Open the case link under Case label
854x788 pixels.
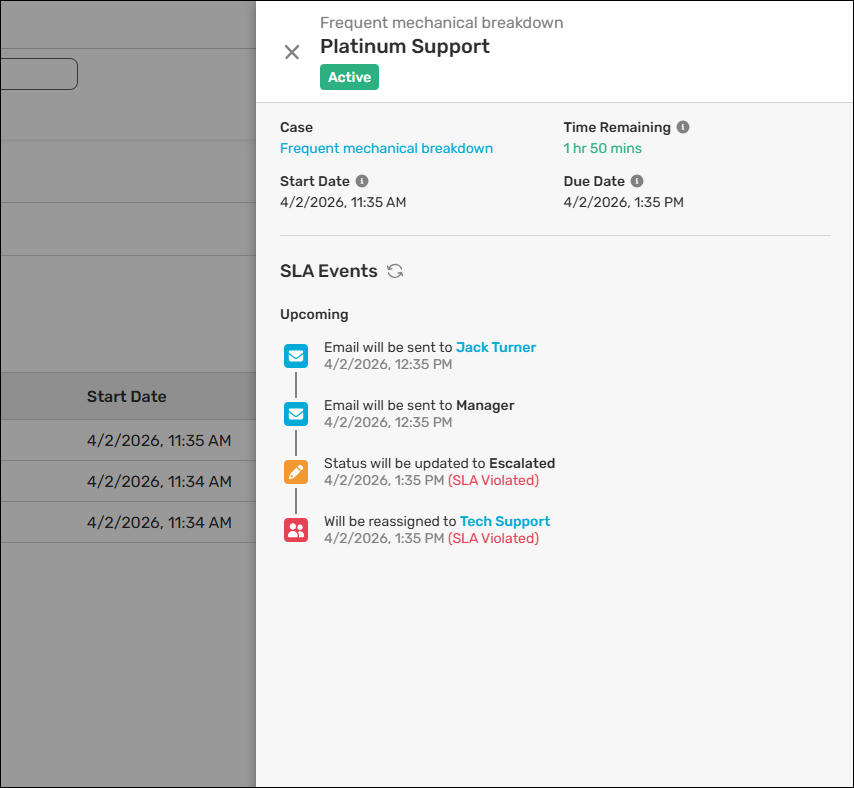coord(386,148)
